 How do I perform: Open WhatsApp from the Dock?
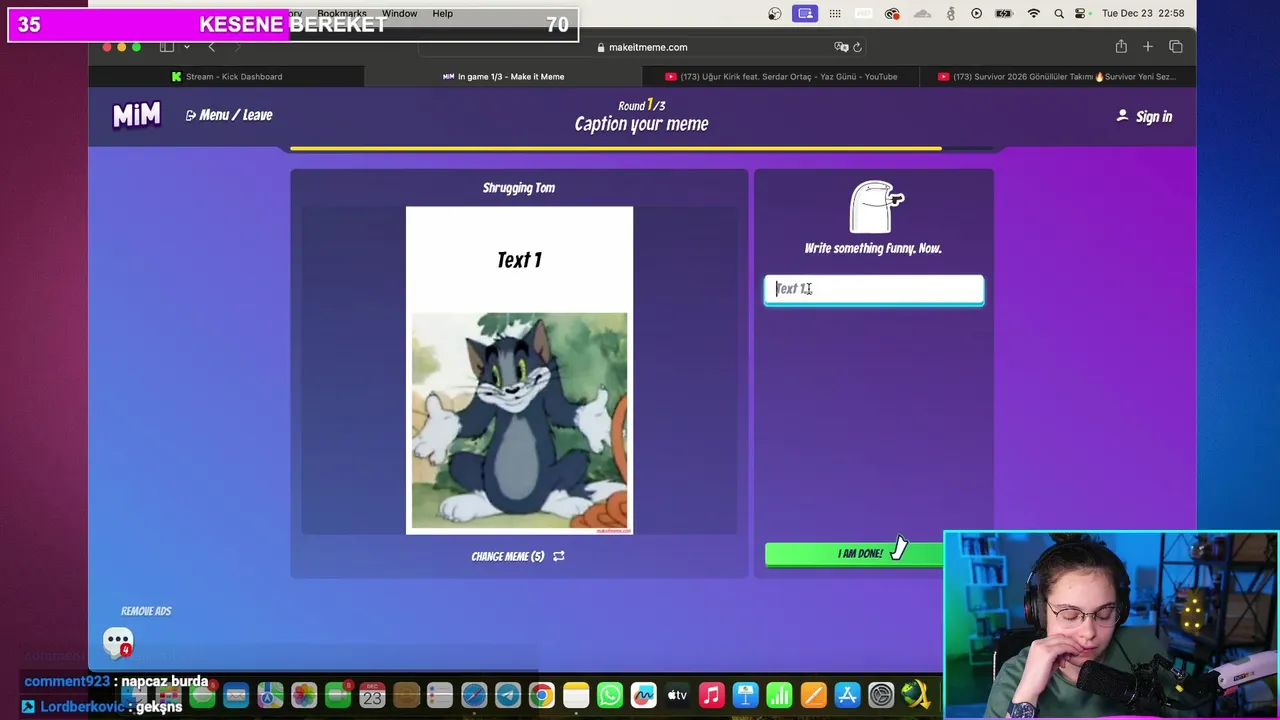pyautogui.click(x=610, y=695)
